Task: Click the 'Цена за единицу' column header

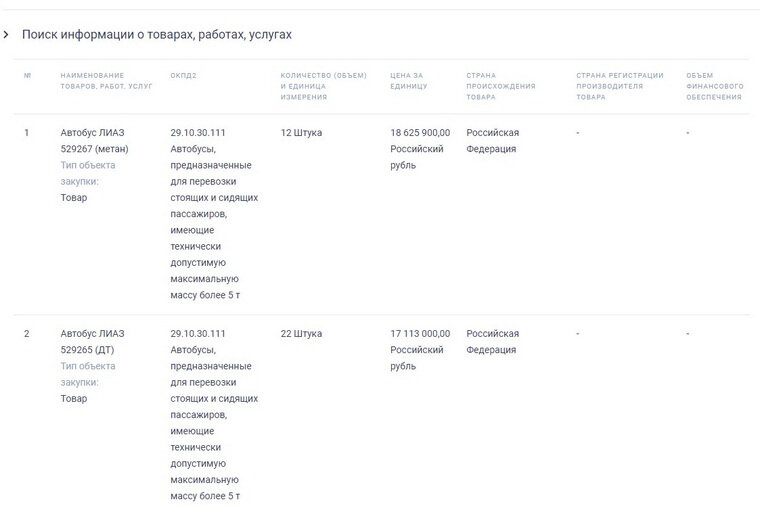Action: (x=409, y=81)
